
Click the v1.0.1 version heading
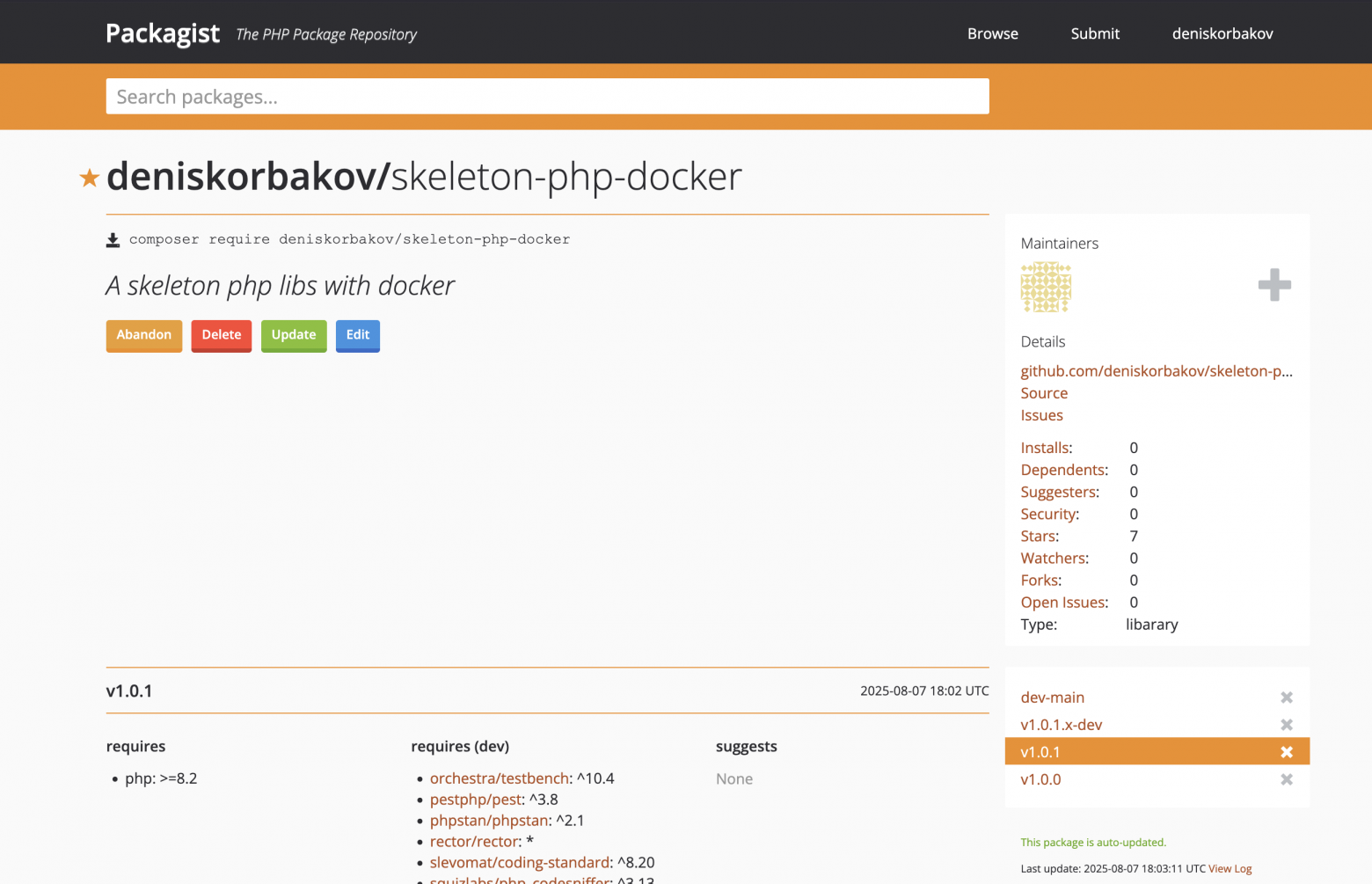129,691
